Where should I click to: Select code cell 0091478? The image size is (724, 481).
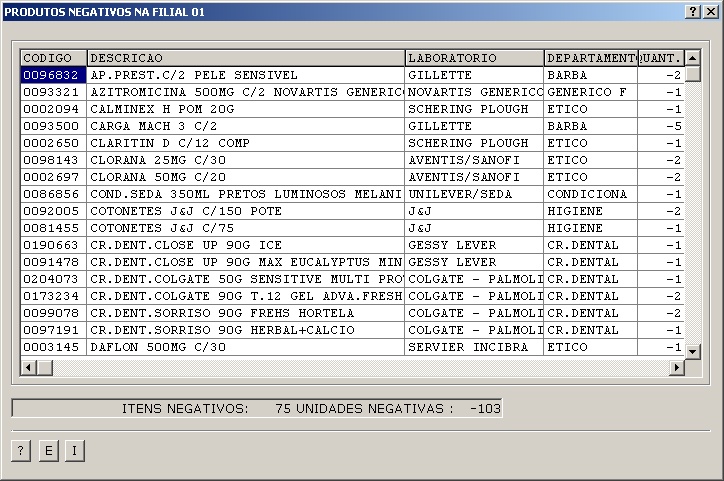(54, 262)
